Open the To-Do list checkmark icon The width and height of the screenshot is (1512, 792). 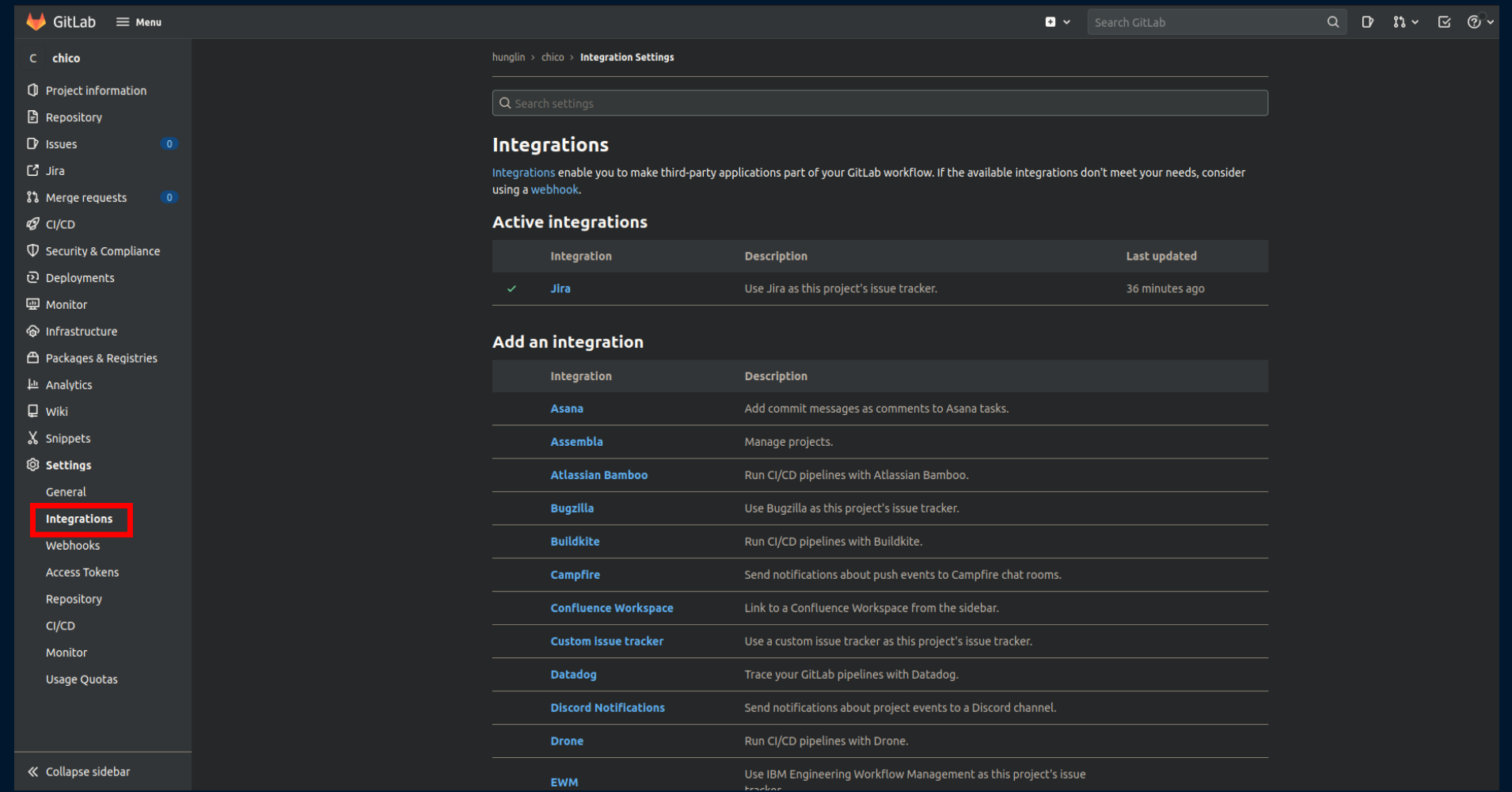point(1444,22)
